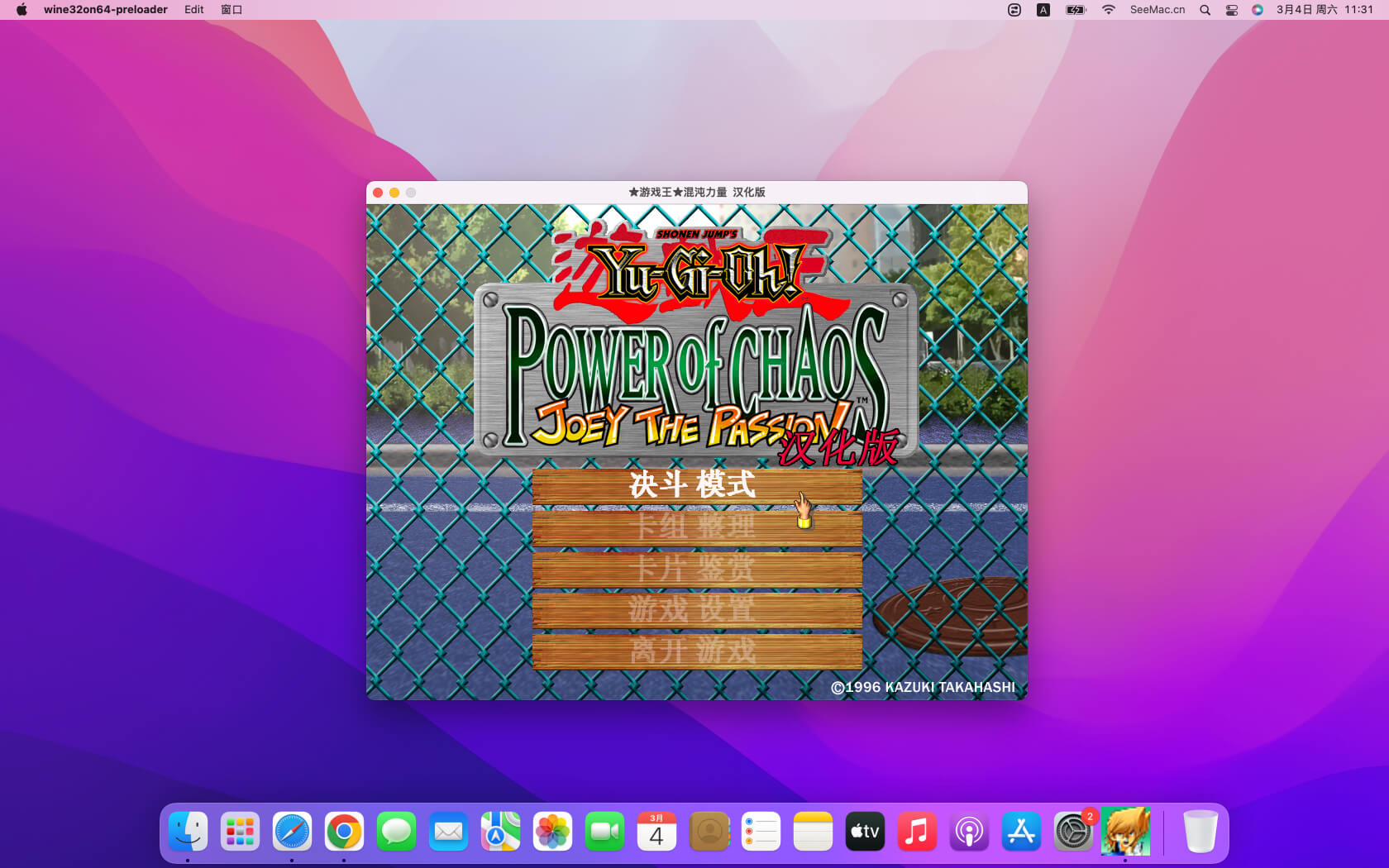Open FaceTime from the Dock

(x=604, y=831)
